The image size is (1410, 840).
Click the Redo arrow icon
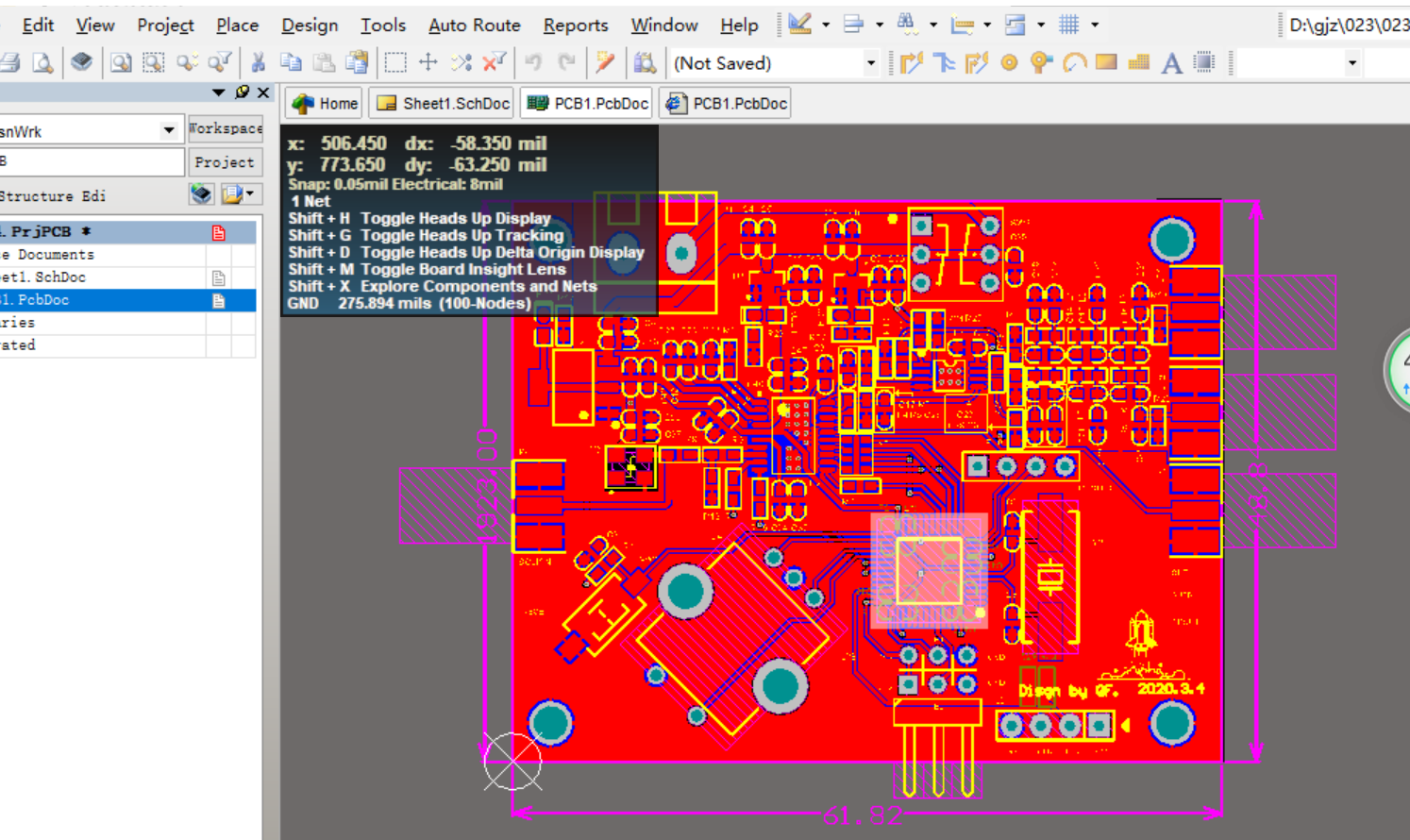(x=566, y=63)
